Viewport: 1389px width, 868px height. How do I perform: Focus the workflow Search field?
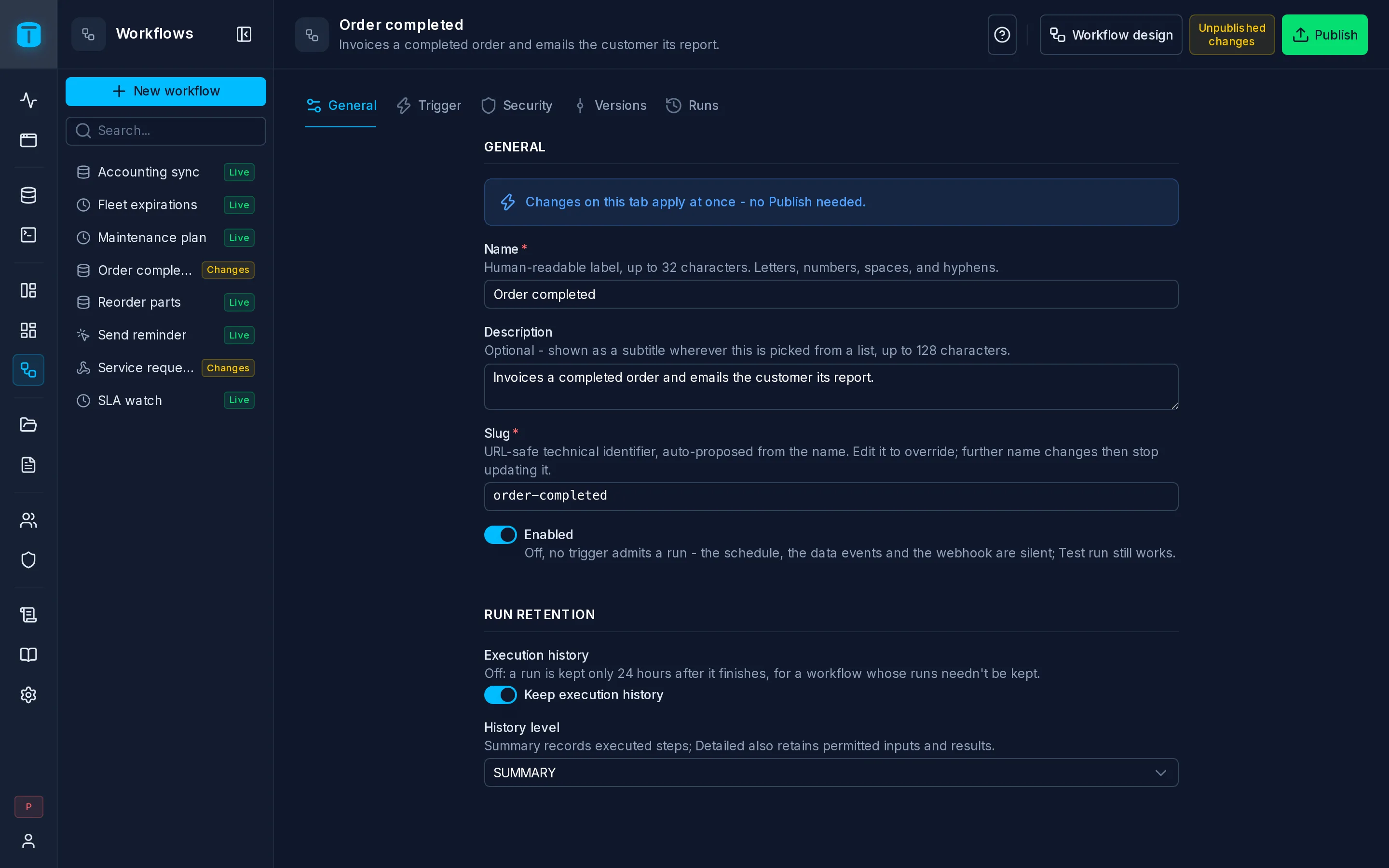tap(165, 131)
